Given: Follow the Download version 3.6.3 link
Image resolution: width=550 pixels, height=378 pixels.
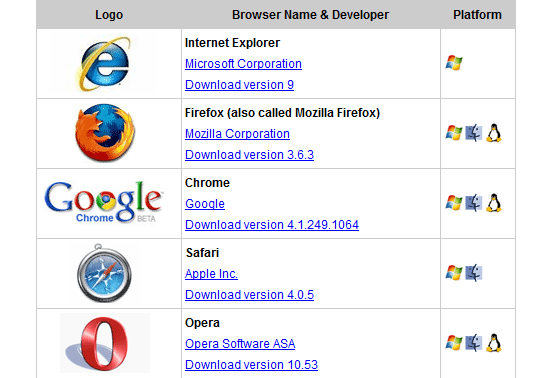Looking at the screenshot, I should click(249, 155).
